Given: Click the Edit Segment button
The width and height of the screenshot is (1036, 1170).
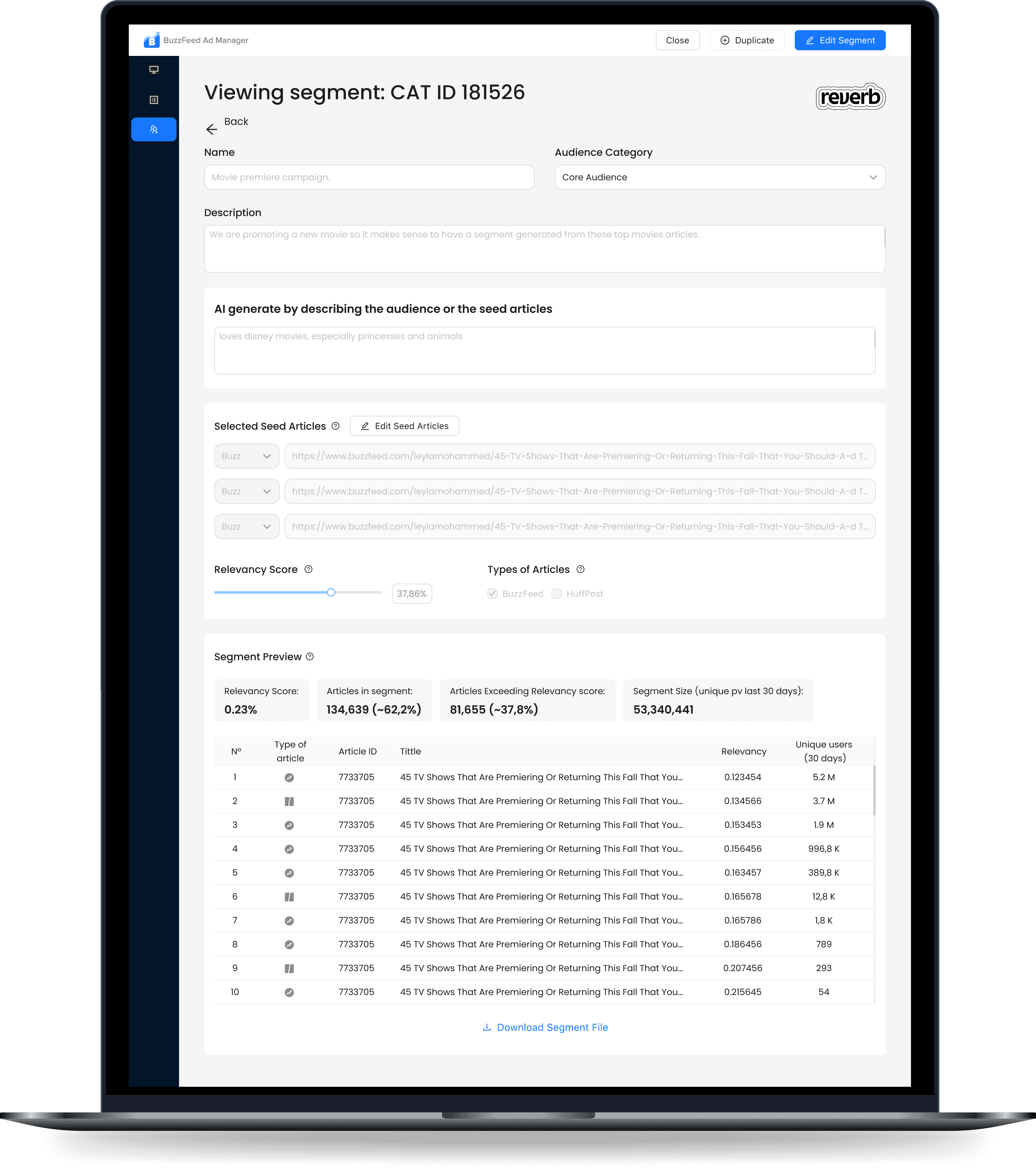Looking at the screenshot, I should point(840,40).
